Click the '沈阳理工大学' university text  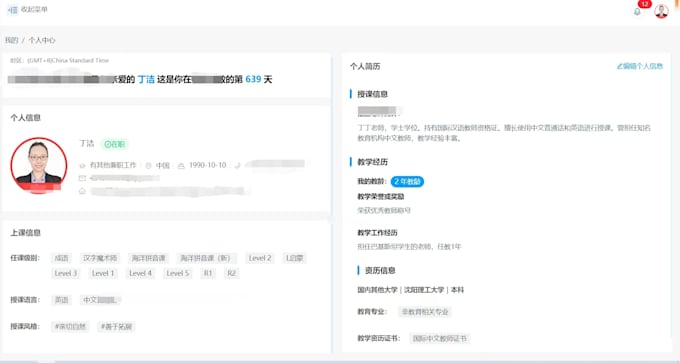click(424, 290)
